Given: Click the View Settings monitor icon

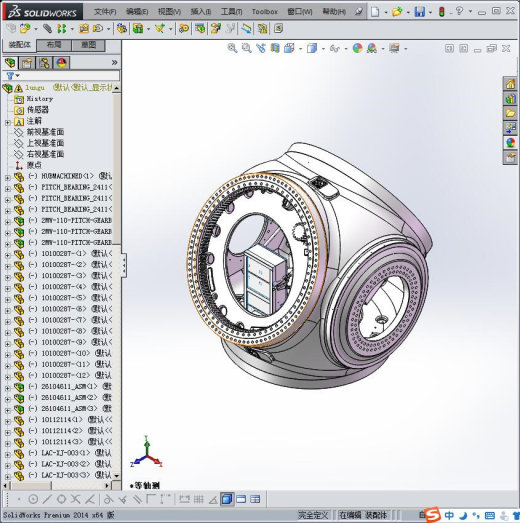Looking at the screenshot, I should coord(394,48).
